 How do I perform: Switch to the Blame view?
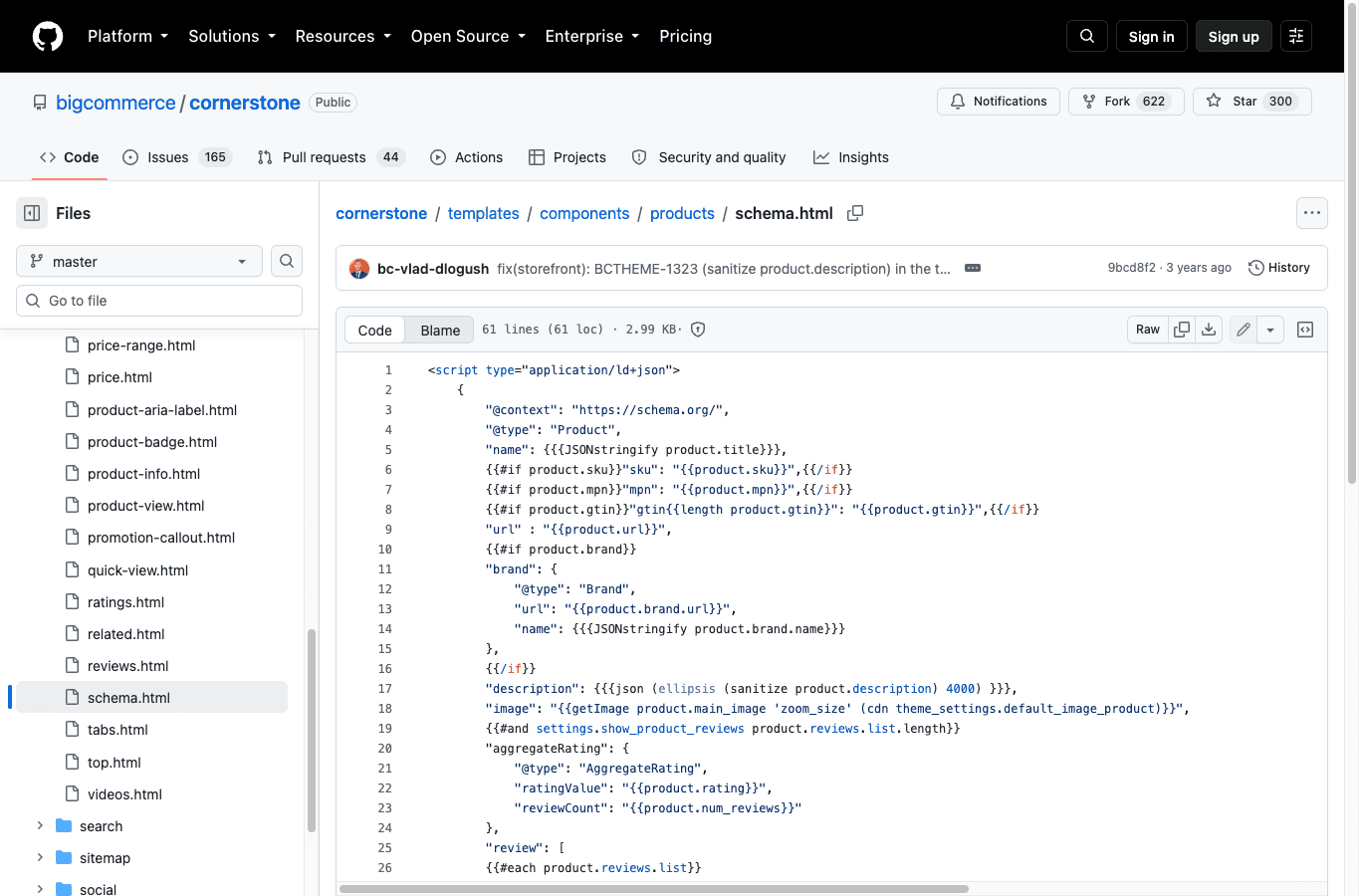click(440, 330)
